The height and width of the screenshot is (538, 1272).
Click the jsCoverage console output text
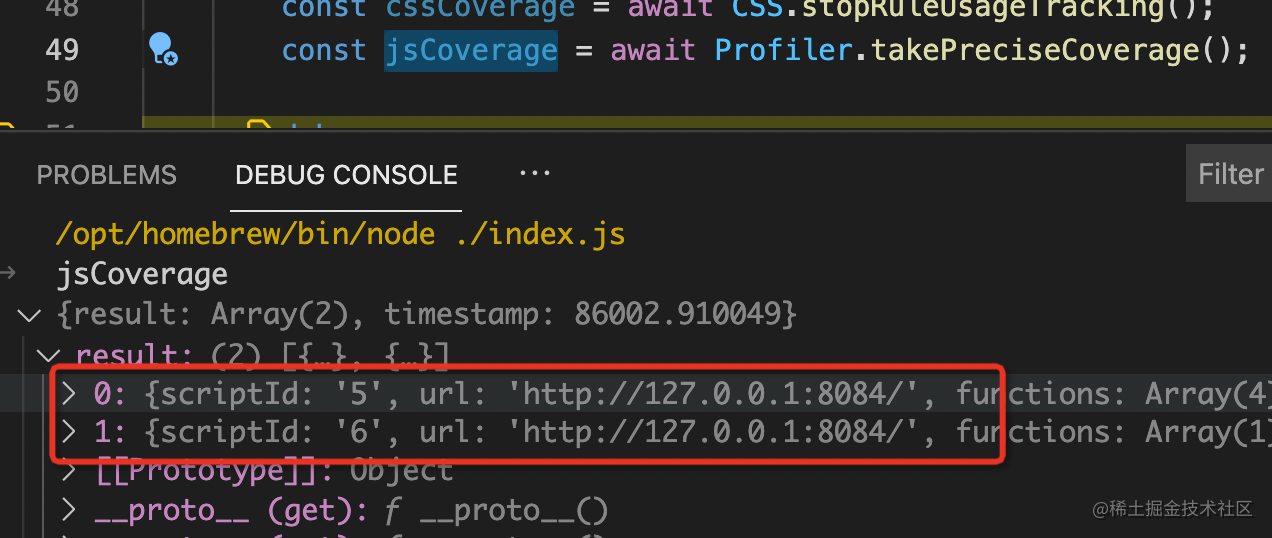coord(142,274)
